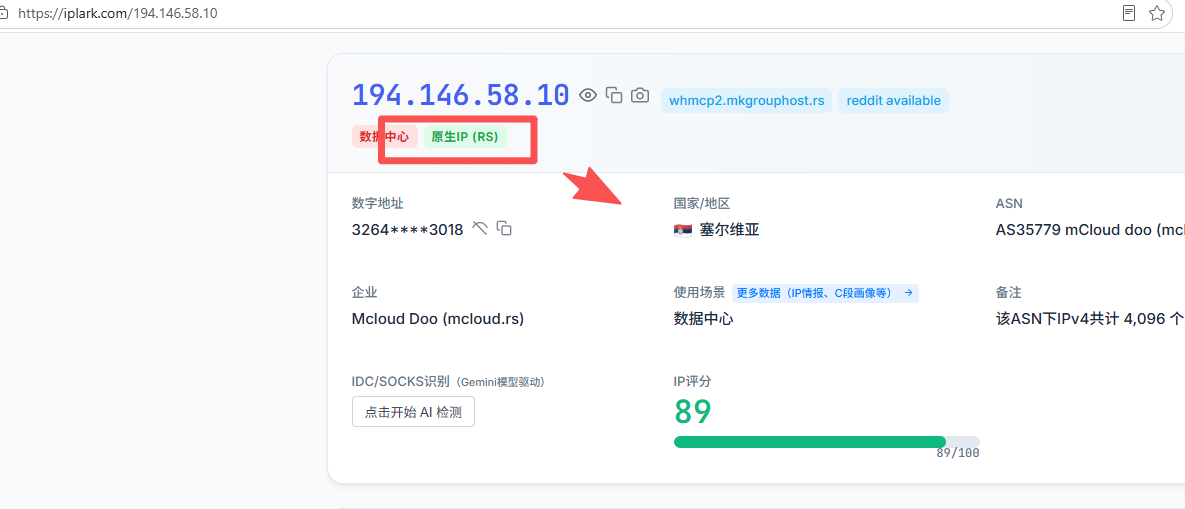Click the 企业 label
The height and width of the screenshot is (509, 1185).
[x=364, y=292]
